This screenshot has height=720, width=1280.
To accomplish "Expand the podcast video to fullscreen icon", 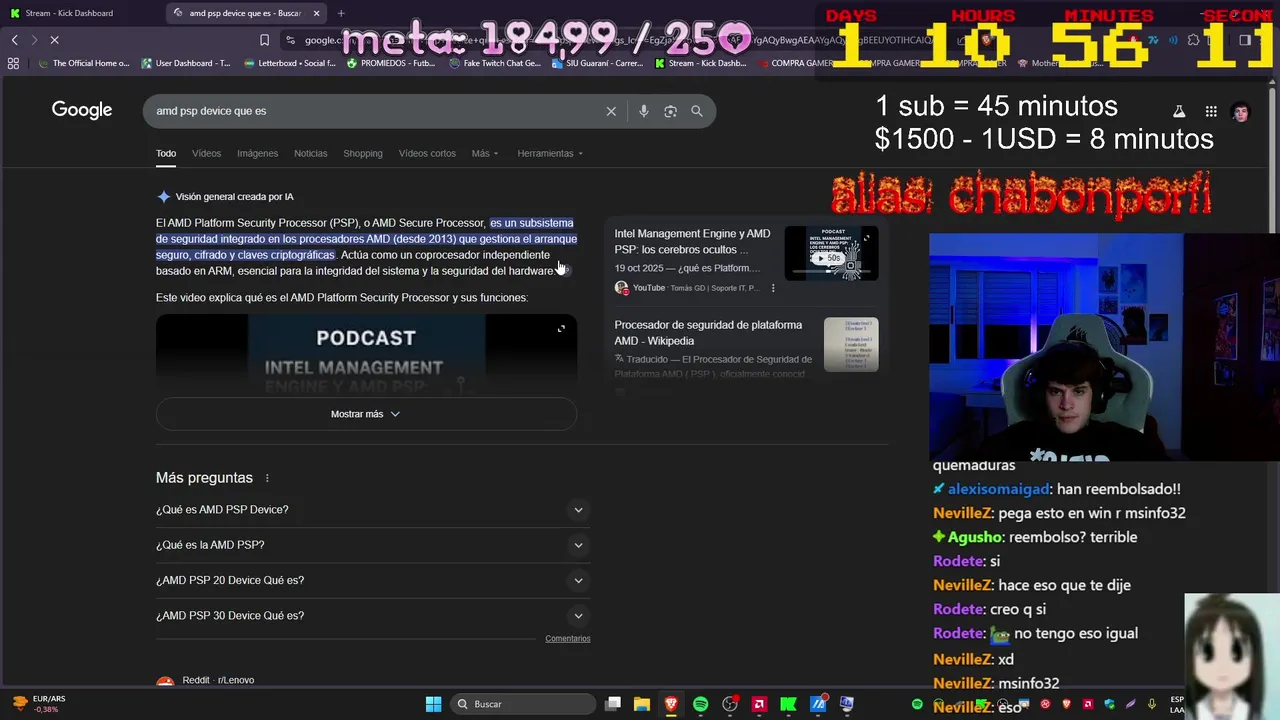I will (x=561, y=329).
